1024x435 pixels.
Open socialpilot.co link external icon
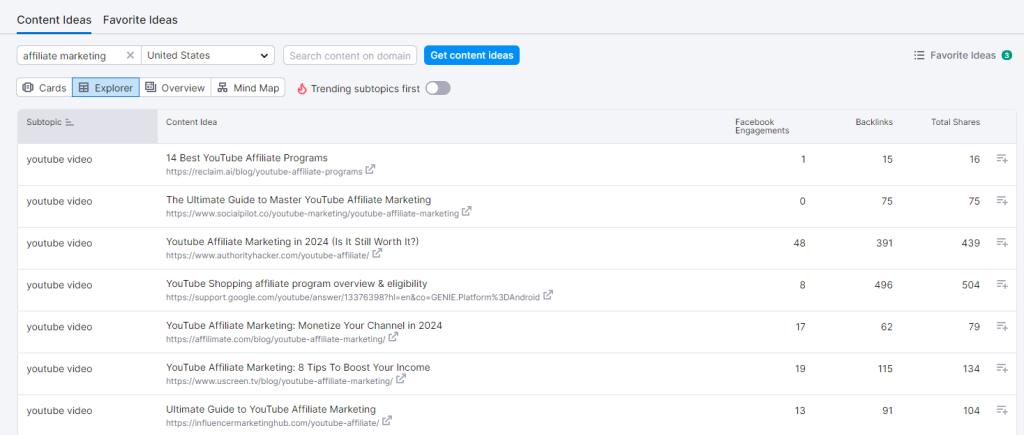click(x=466, y=212)
